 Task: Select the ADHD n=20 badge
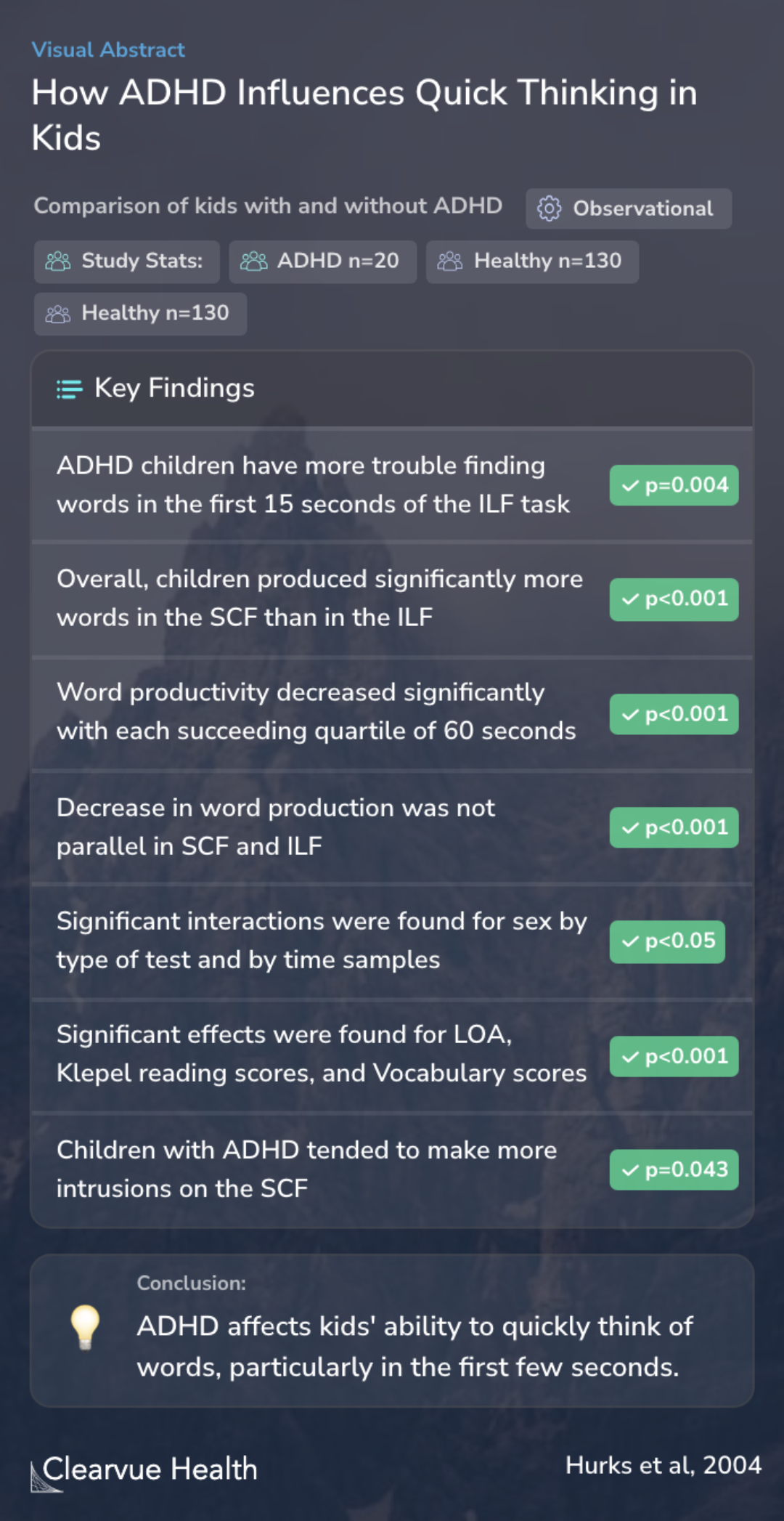point(323,261)
